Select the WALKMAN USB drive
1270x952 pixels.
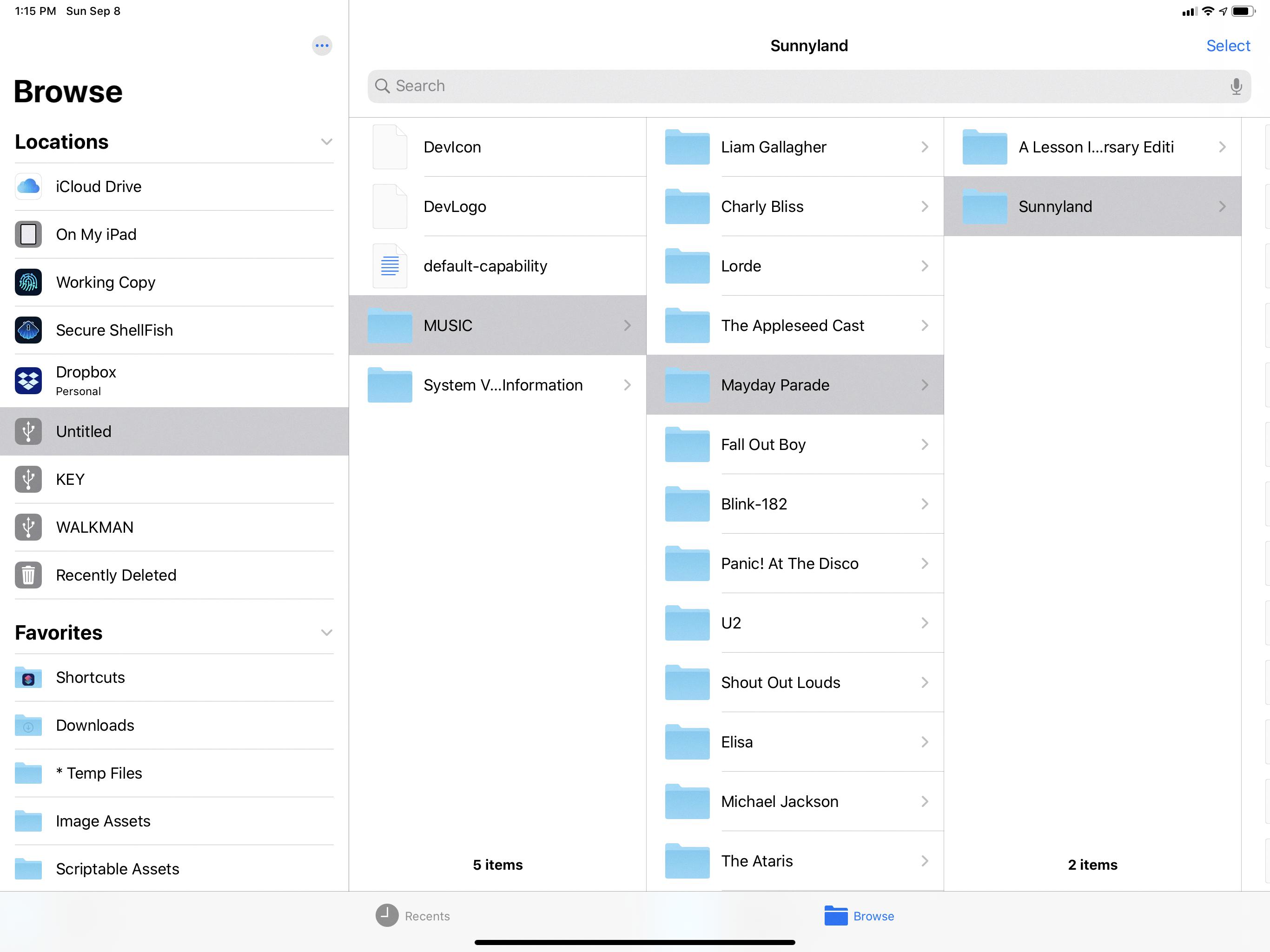pyautogui.click(x=95, y=527)
